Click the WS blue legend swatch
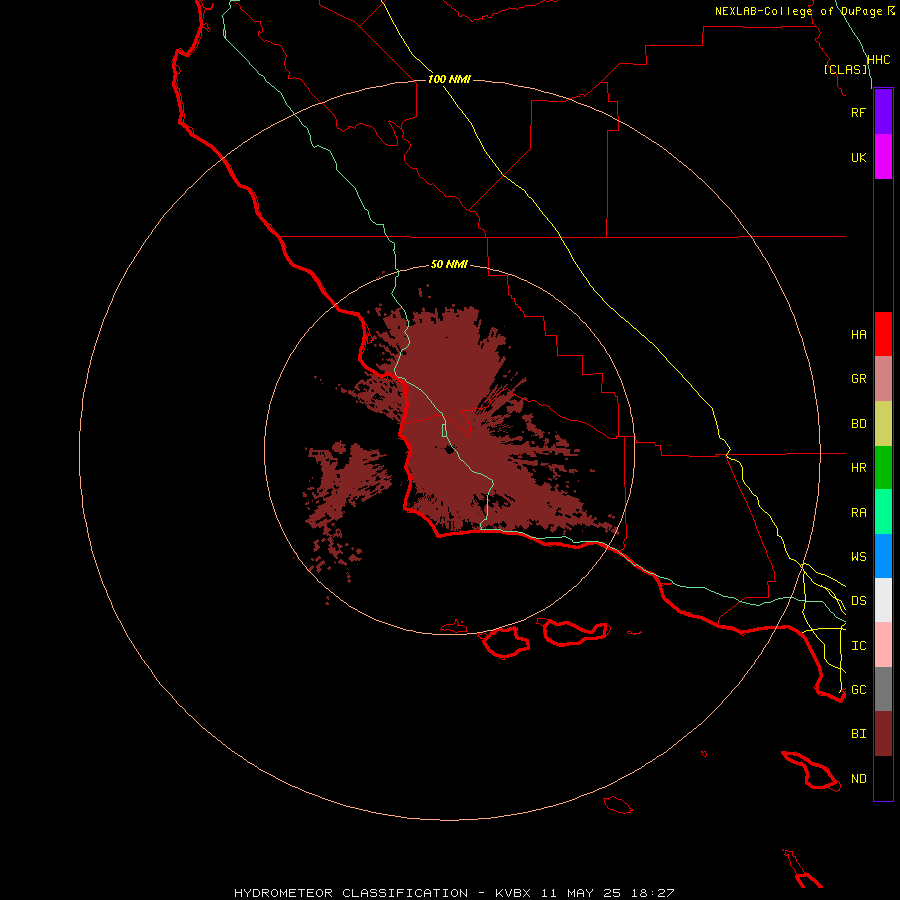This screenshot has width=900, height=900. coord(883,556)
